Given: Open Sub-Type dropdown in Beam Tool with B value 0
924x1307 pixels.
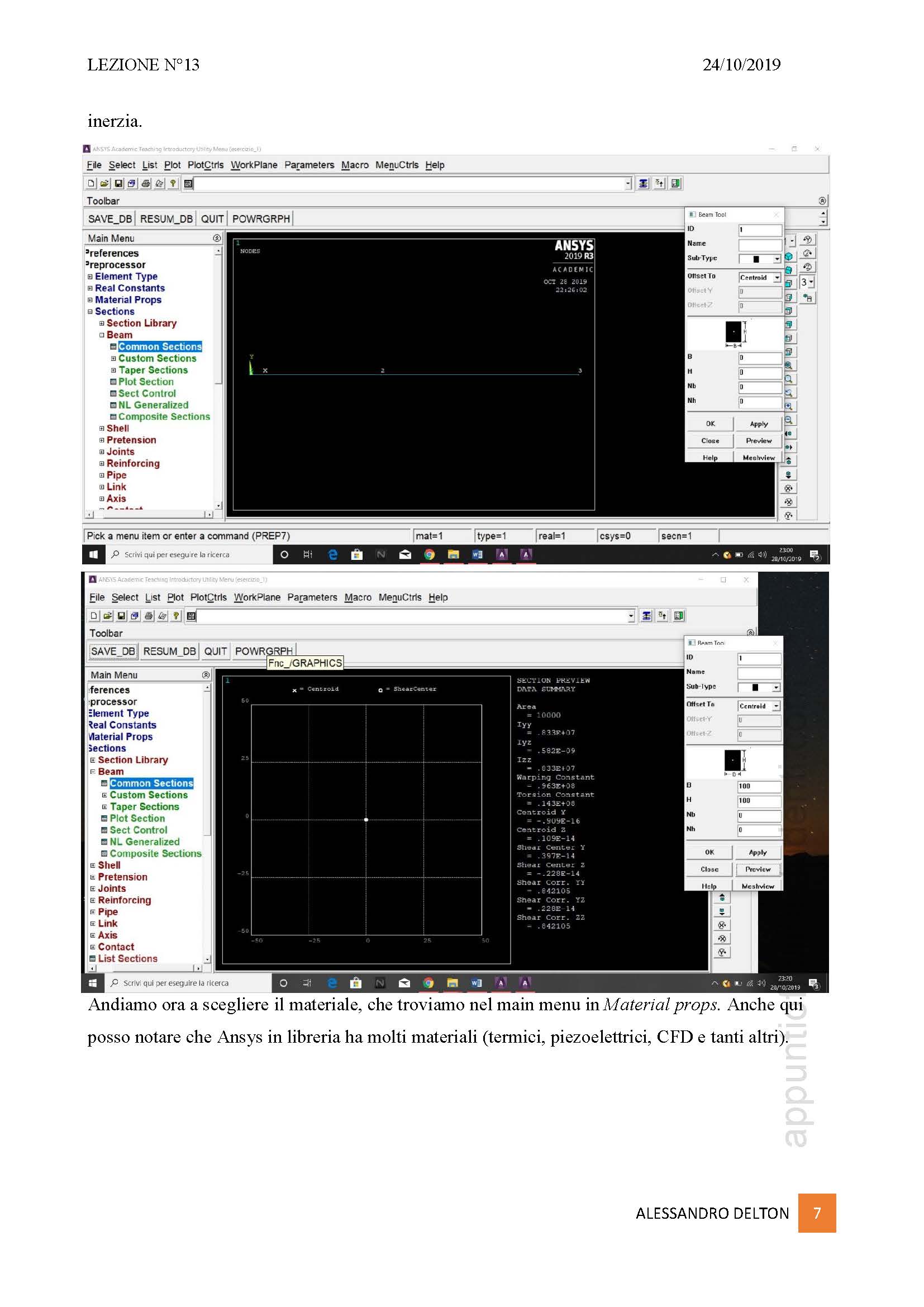Looking at the screenshot, I should point(760,259).
